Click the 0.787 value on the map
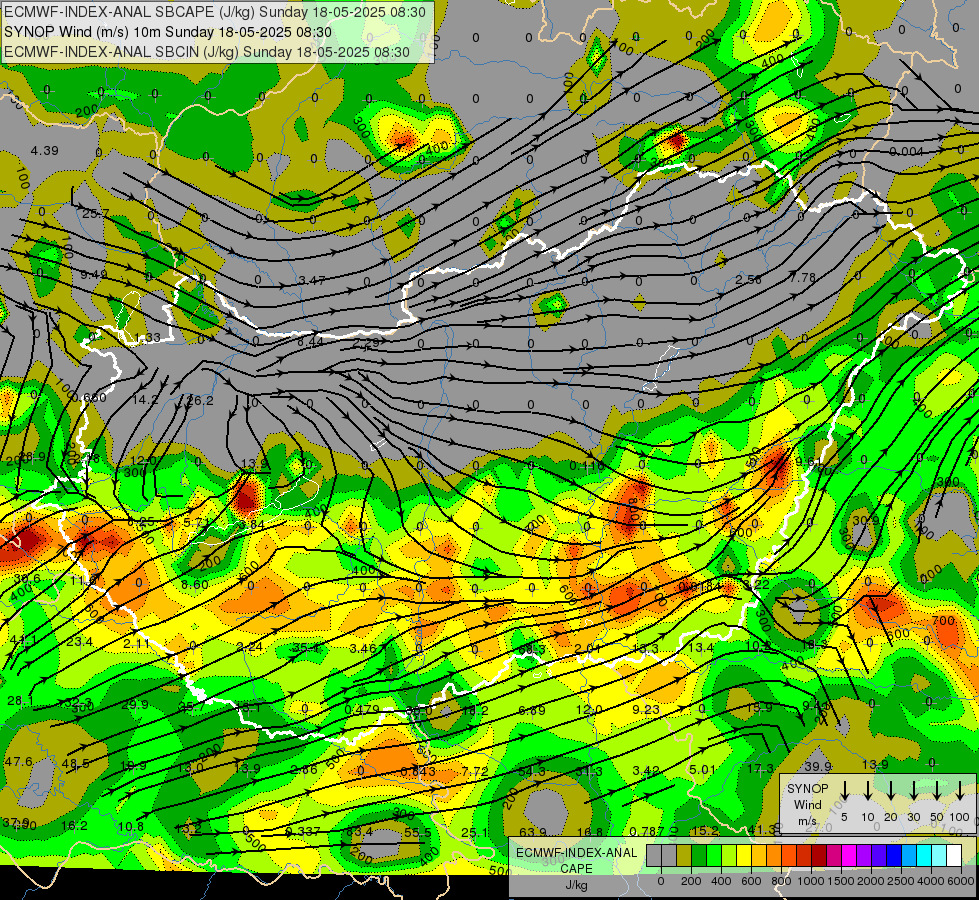 coord(646,831)
